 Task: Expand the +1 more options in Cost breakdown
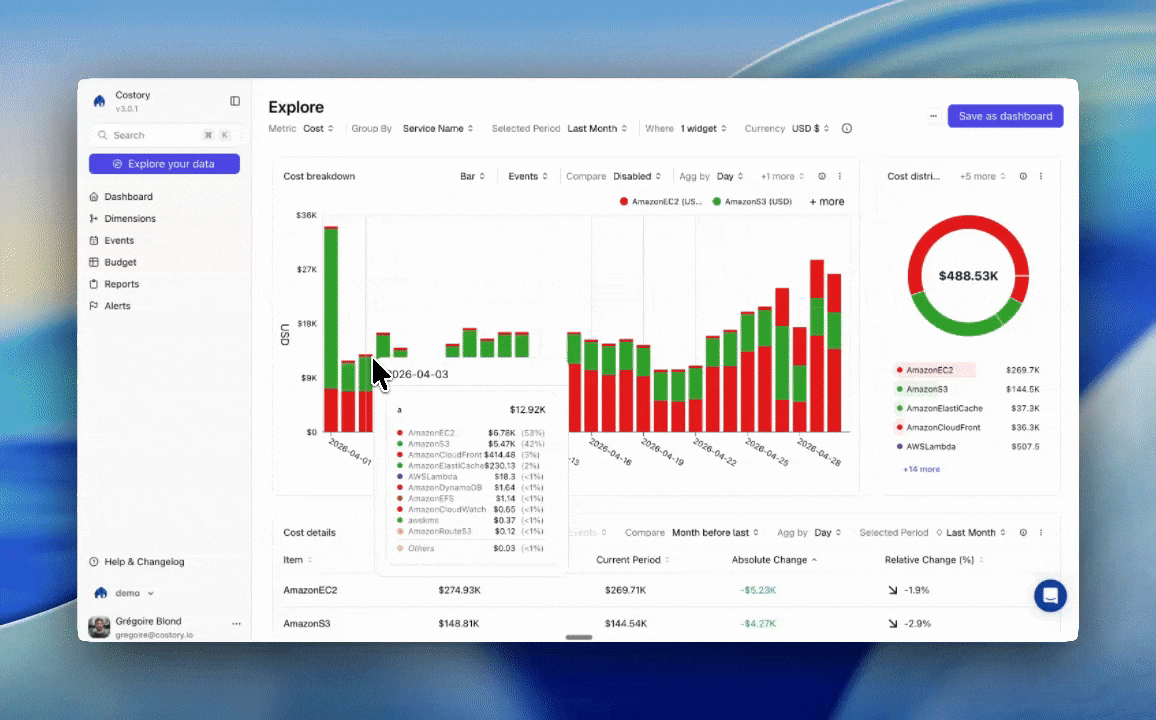point(782,176)
